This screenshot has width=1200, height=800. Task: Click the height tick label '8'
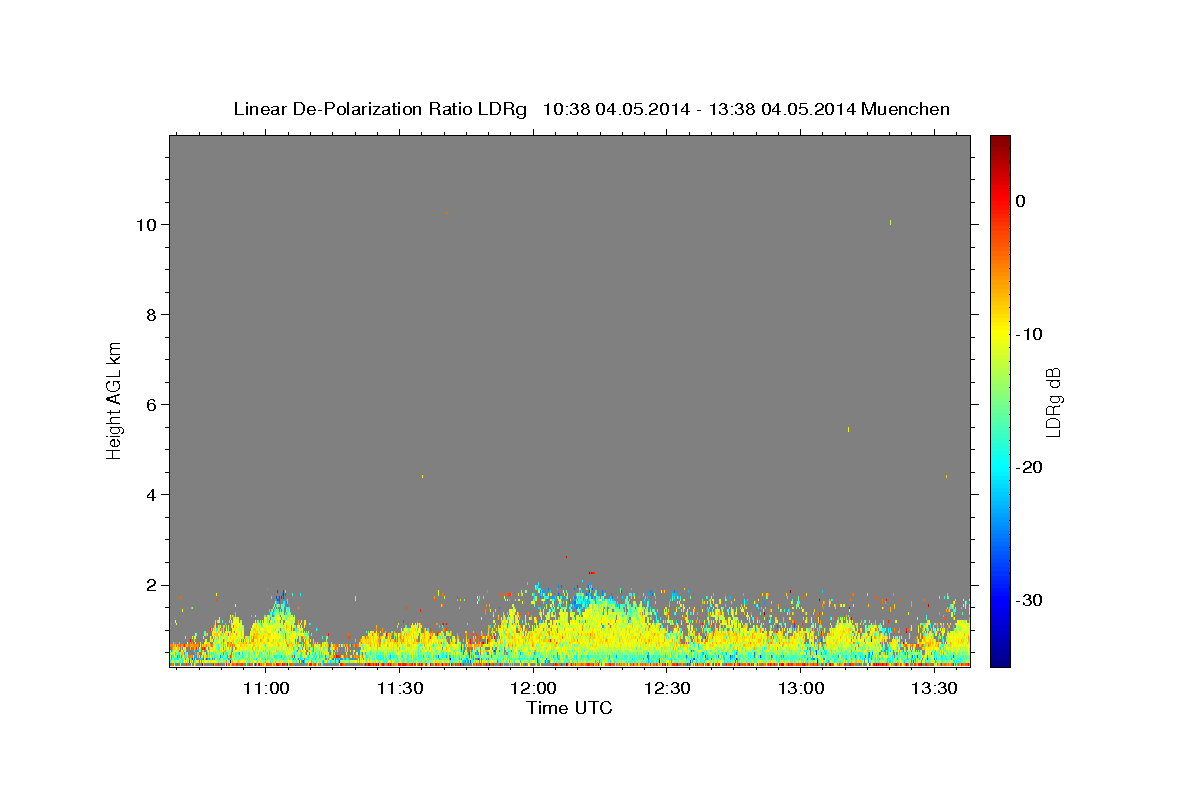[150, 314]
